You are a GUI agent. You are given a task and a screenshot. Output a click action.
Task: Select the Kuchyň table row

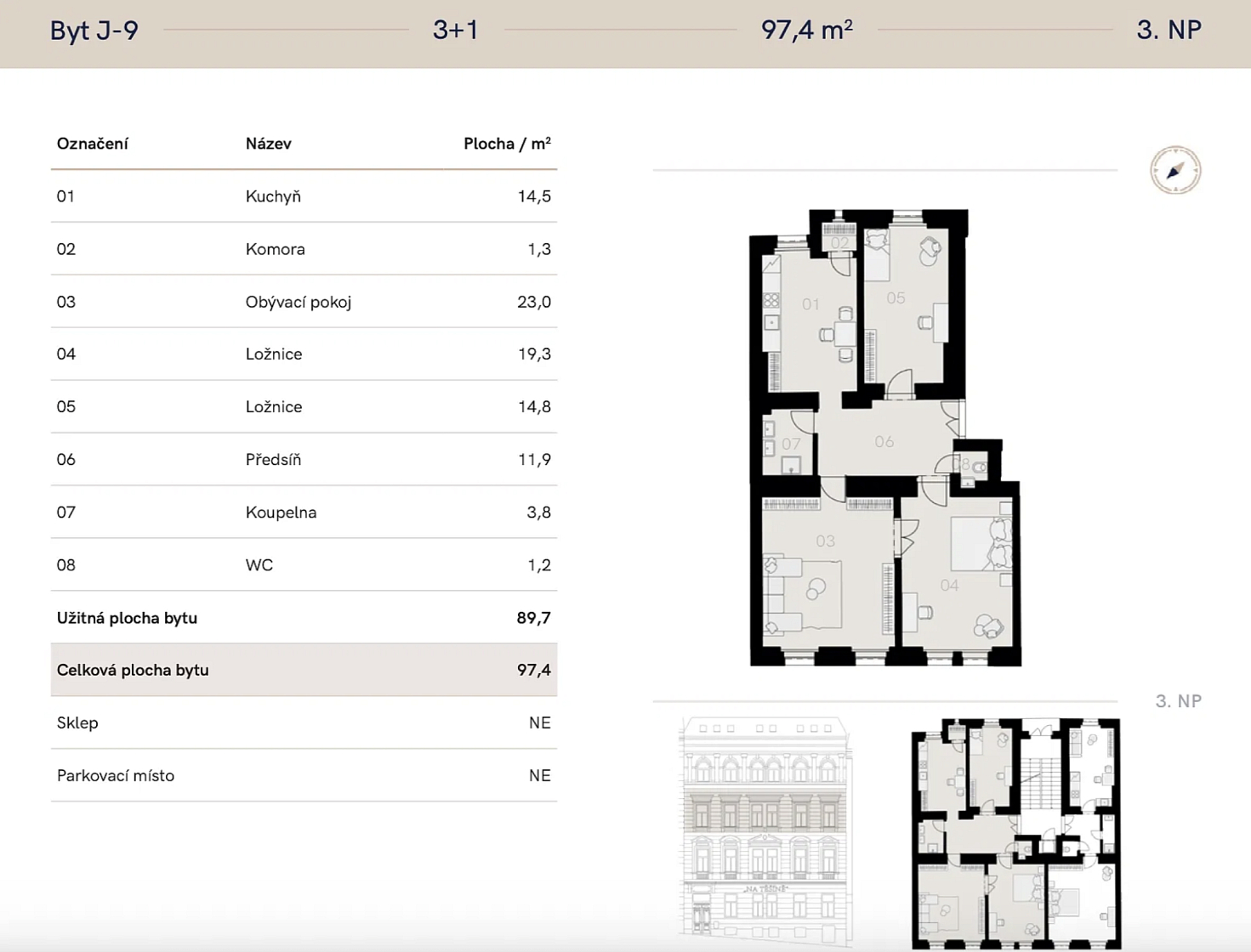pyautogui.click(x=304, y=196)
